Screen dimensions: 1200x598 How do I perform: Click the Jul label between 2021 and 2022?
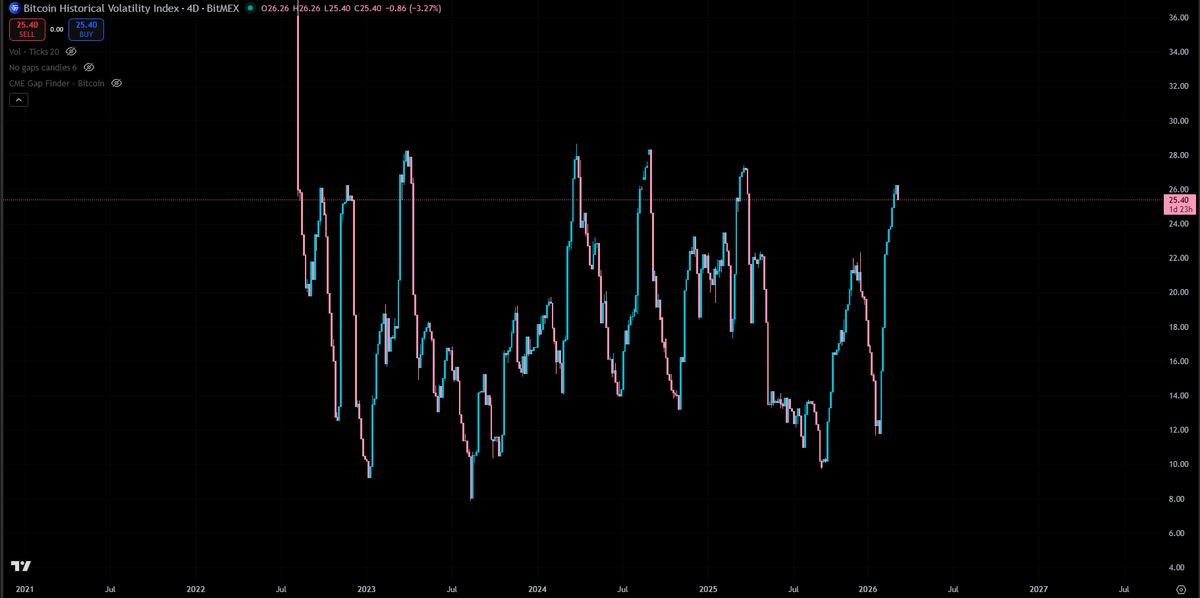coord(110,590)
